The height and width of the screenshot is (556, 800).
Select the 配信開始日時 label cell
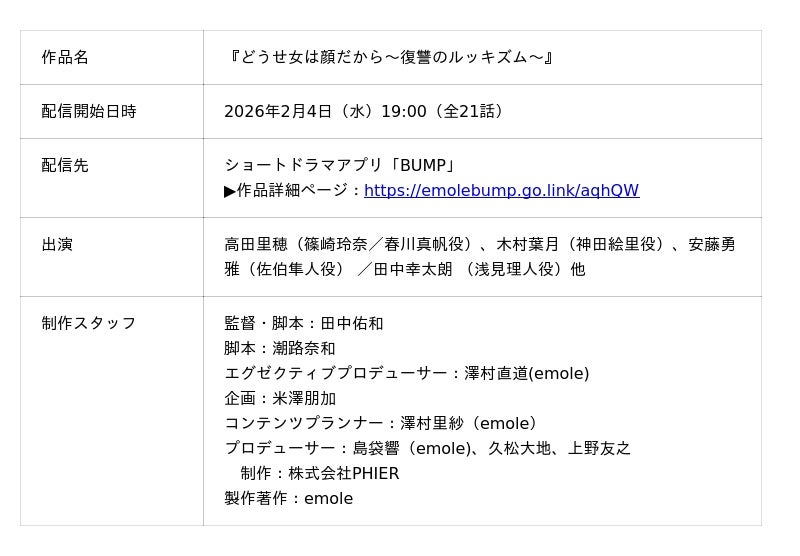(89, 111)
